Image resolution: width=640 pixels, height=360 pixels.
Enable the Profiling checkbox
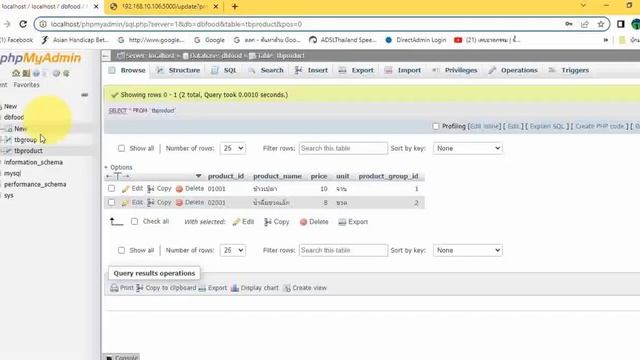[436, 126]
